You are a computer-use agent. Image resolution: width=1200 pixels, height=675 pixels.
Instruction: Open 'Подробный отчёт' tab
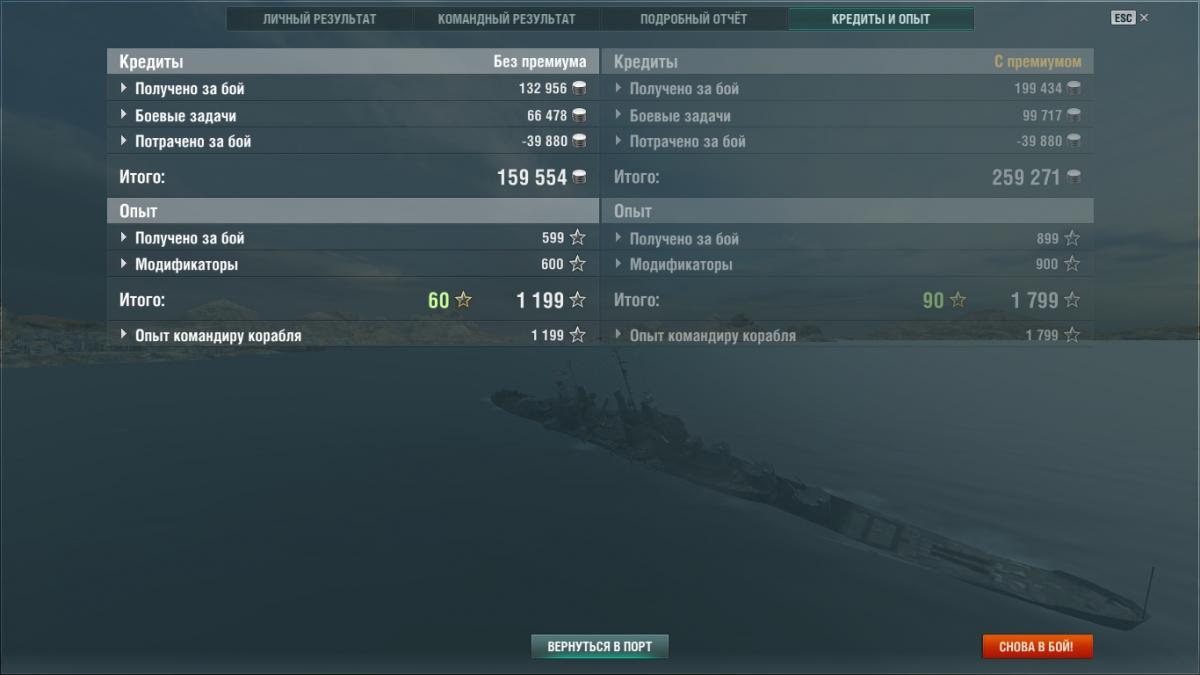coord(693,19)
